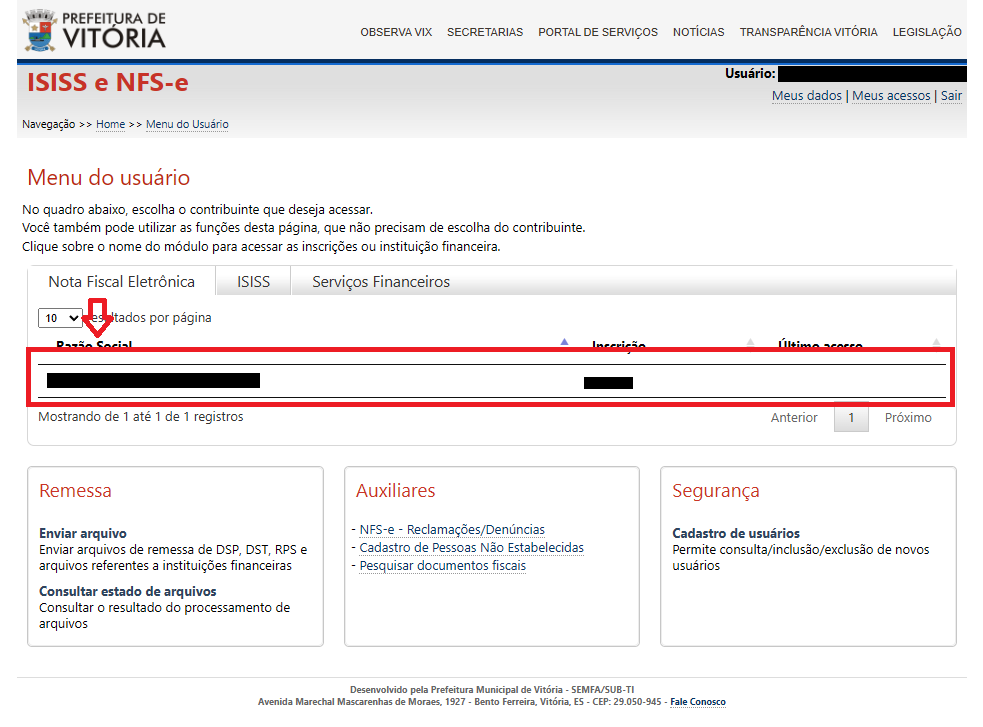Click the Sair logout link
Viewport: 983px width, 727px height.
[x=951, y=96]
